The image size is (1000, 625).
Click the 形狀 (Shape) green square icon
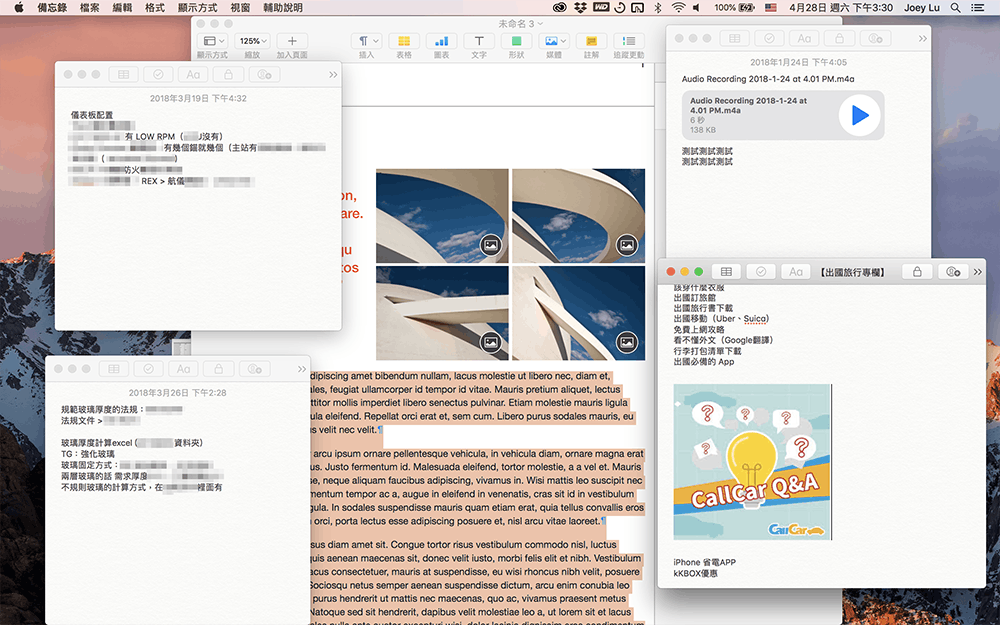[x=516, y=42]
